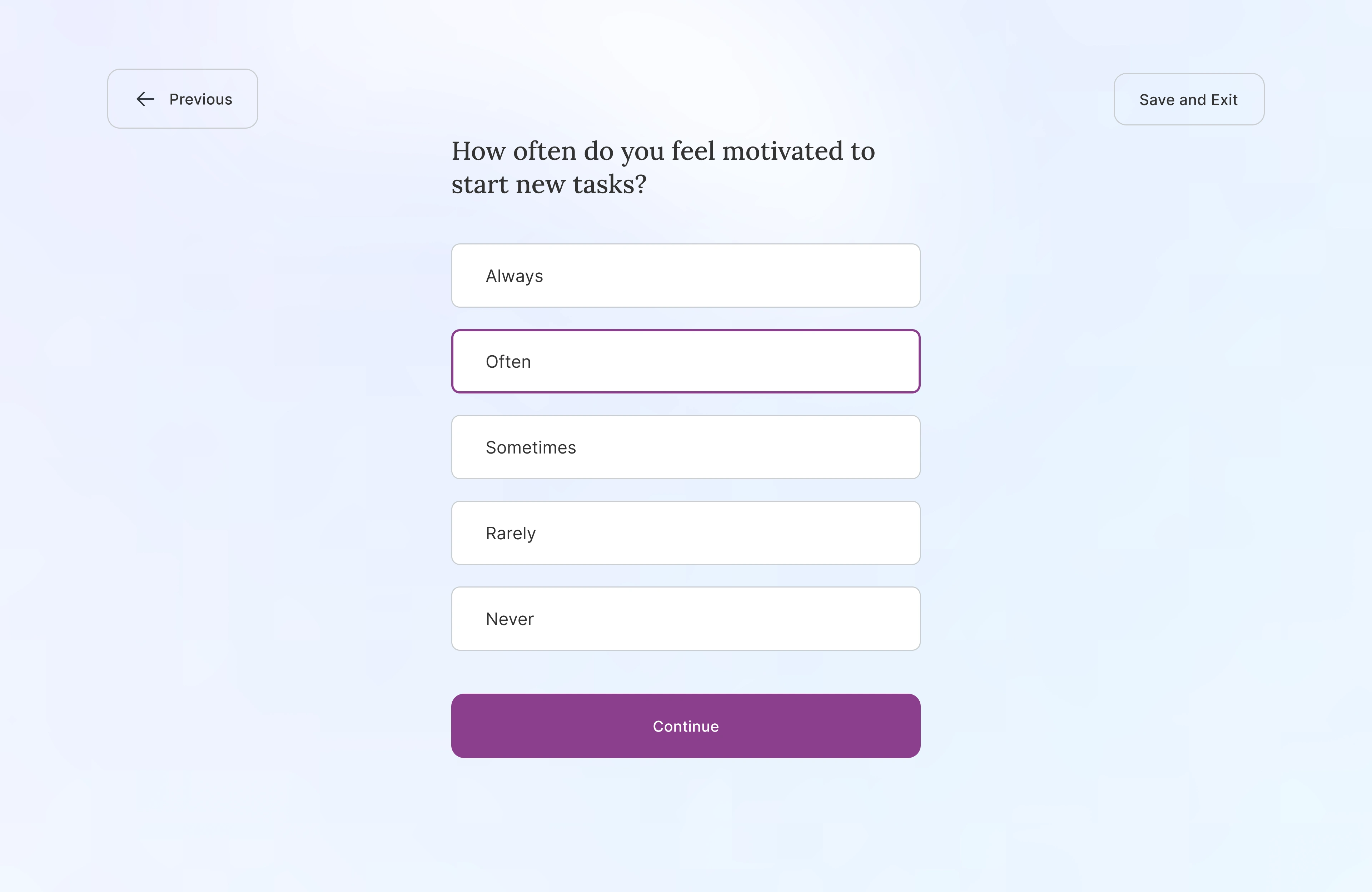Go back using the Previous button
The image size is (1372, 892).
[x=182, y=99]
